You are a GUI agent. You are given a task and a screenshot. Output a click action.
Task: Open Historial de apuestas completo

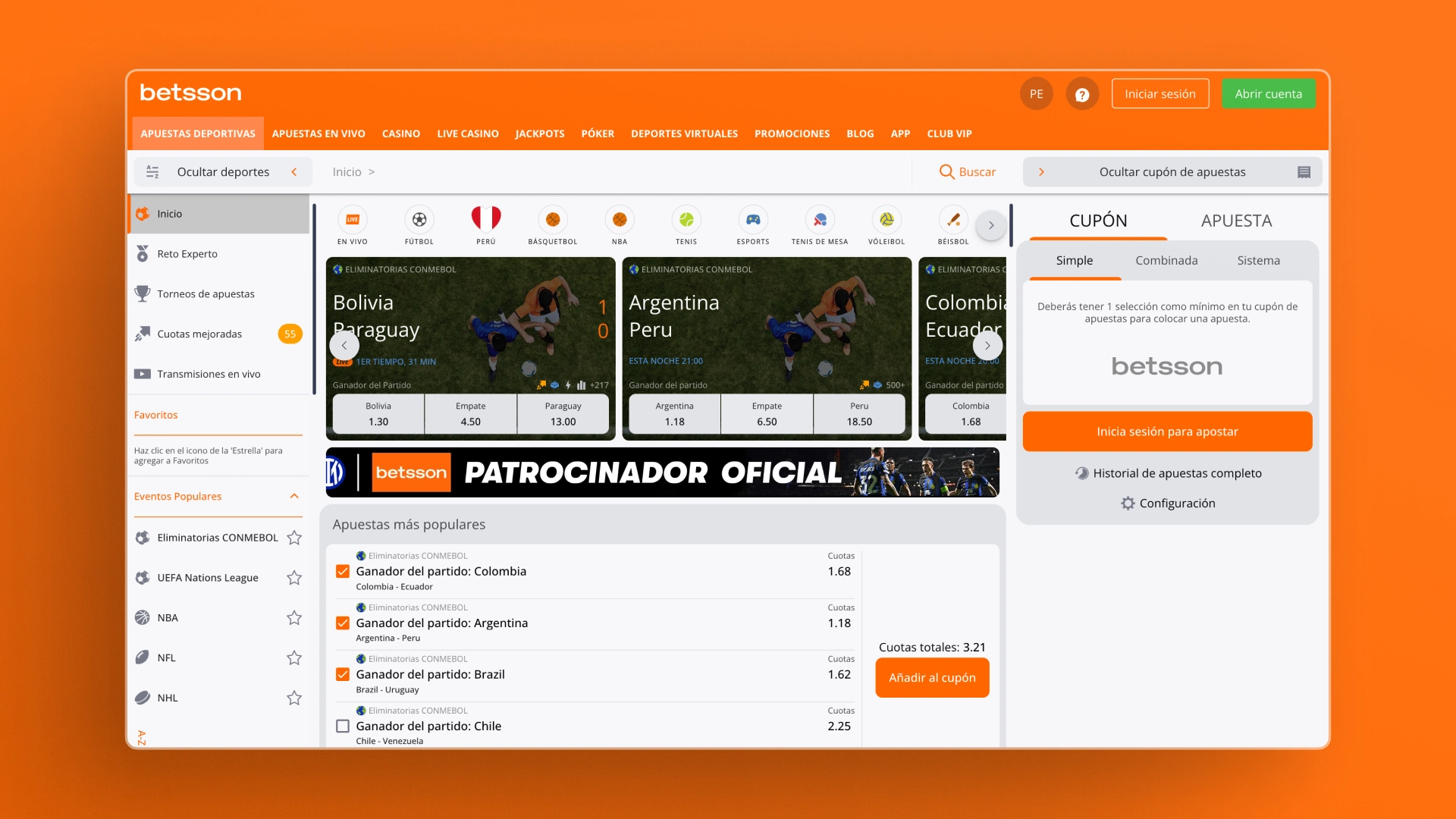1169,473
